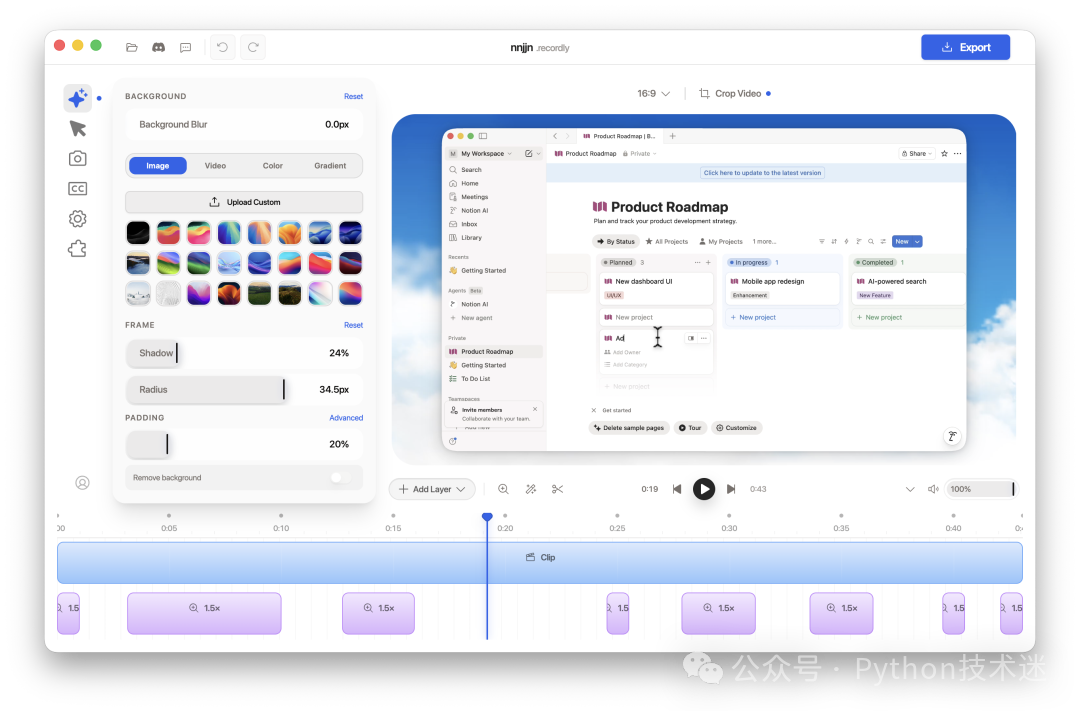This screenshot has width=1080, height=711.
Task: Redo the last edit
Action: pos(253,47)
